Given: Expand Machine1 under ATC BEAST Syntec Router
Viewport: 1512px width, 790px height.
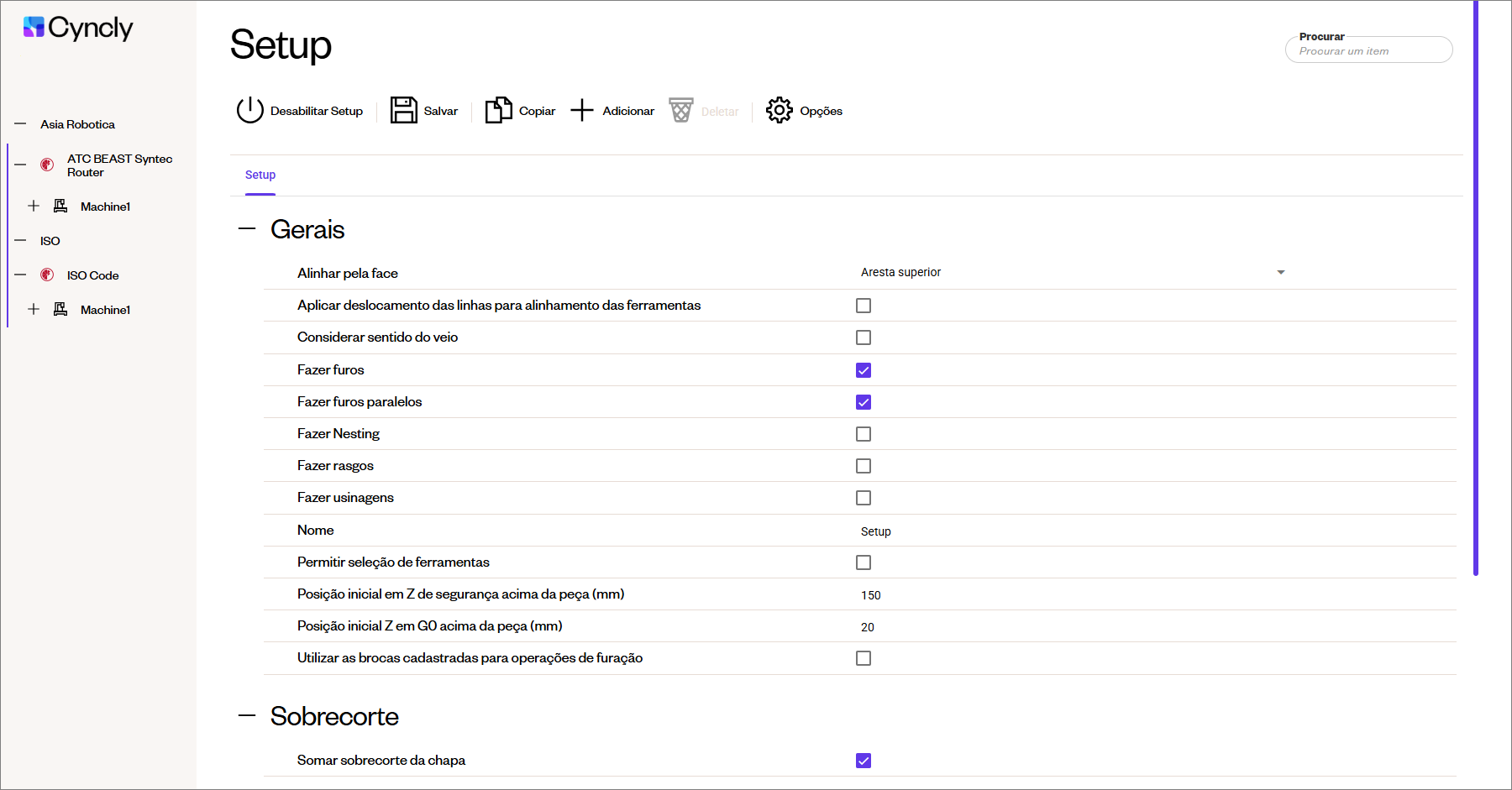Looking at the screenshot, I should point(34,206).
